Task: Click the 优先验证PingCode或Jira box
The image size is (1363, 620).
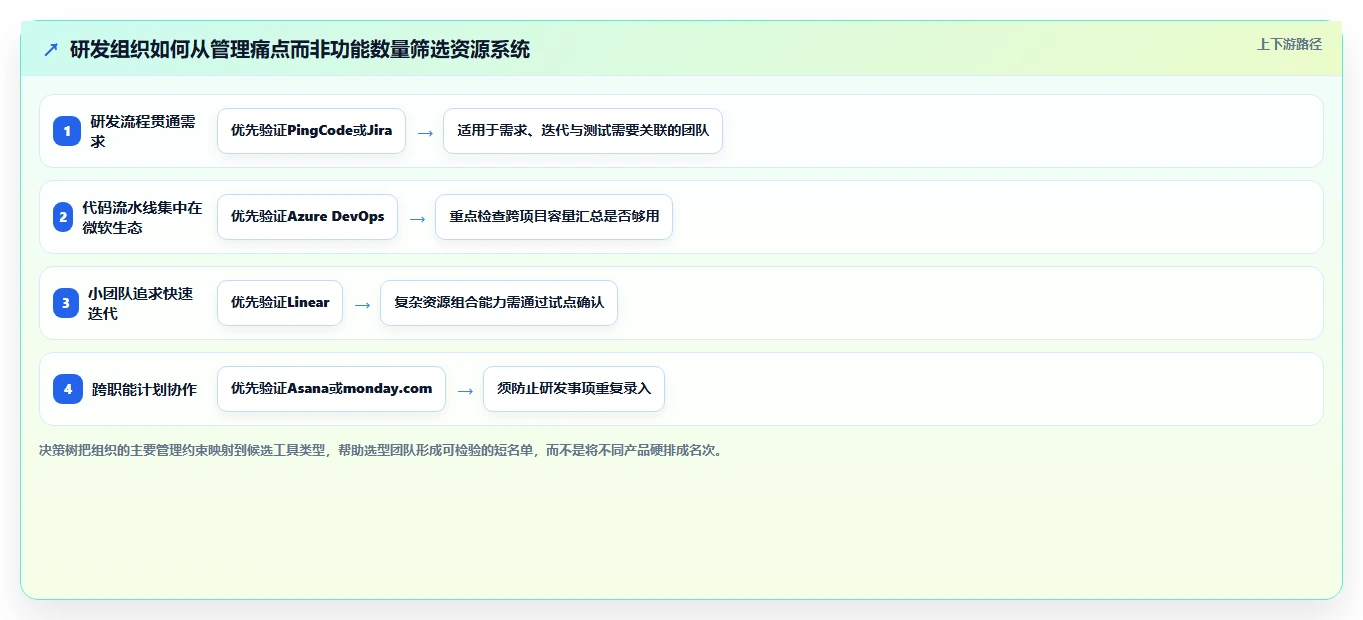Action: click(311, 131)
